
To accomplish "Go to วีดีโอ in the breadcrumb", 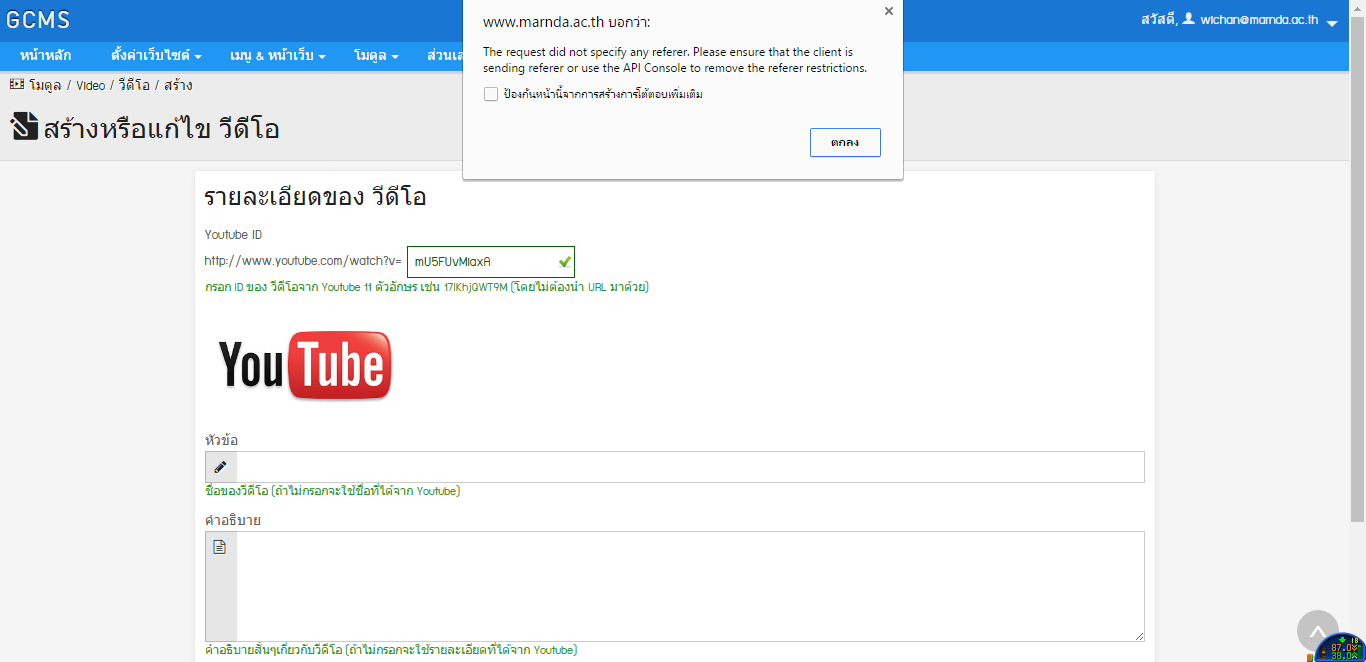I will [134, 86].
